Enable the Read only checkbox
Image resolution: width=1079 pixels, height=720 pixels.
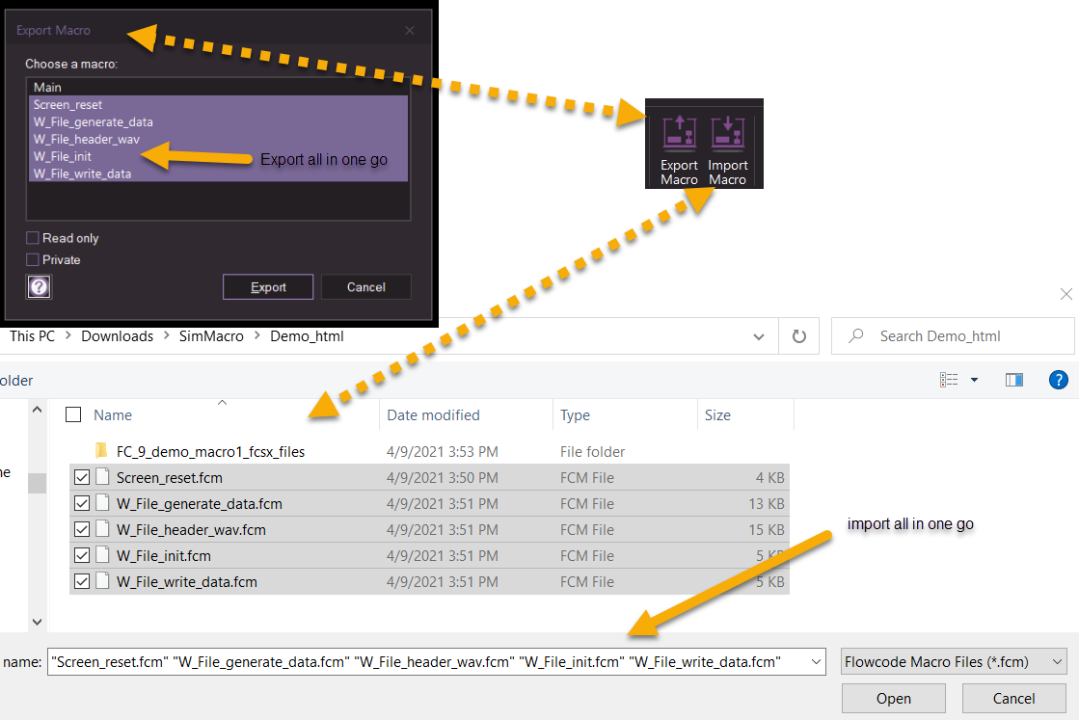coord(33,238)
